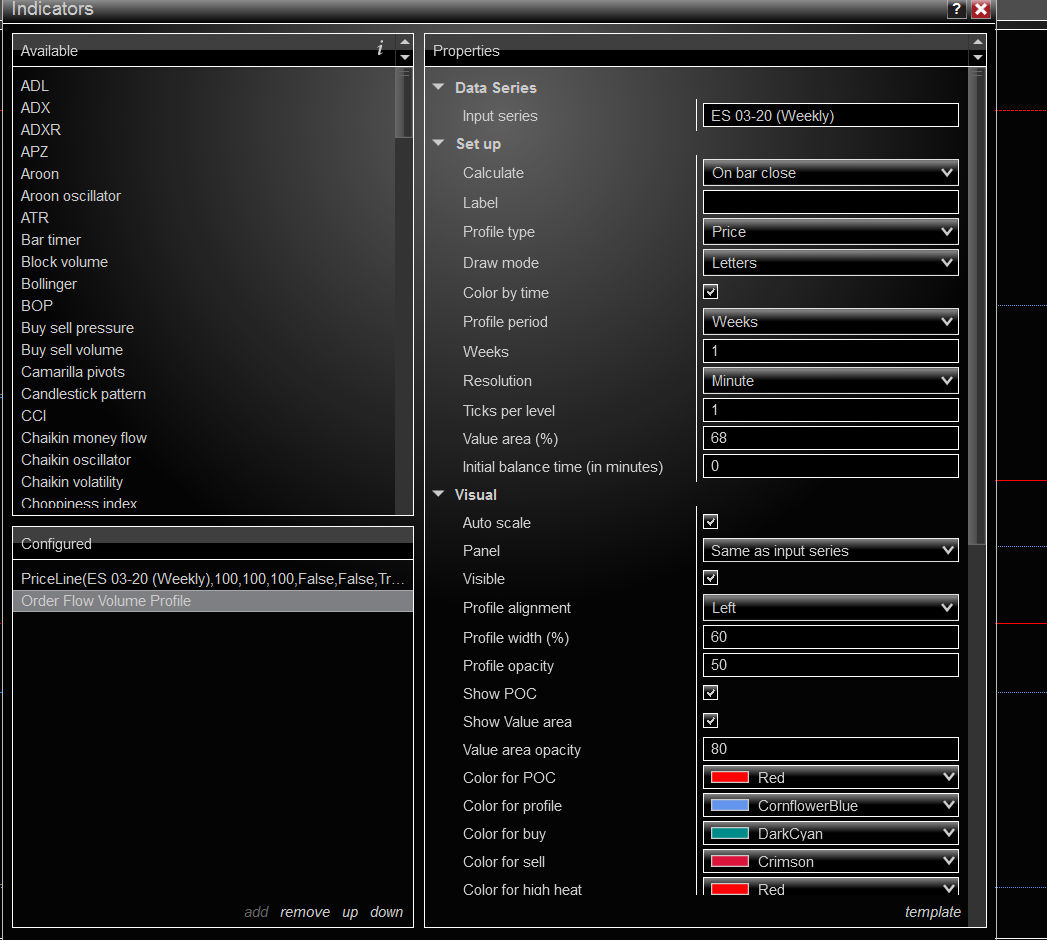
Task: Click the down link in Configured panel
Action: coord(386,912)
